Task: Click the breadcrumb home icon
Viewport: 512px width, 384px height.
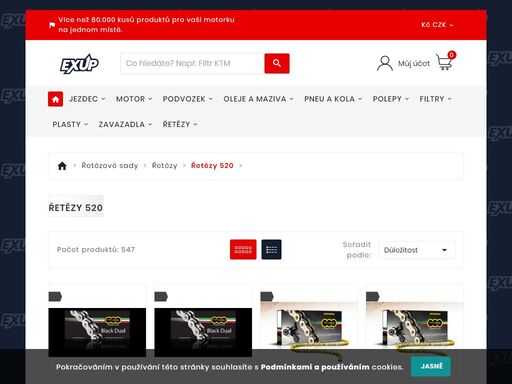Action: 62,166
